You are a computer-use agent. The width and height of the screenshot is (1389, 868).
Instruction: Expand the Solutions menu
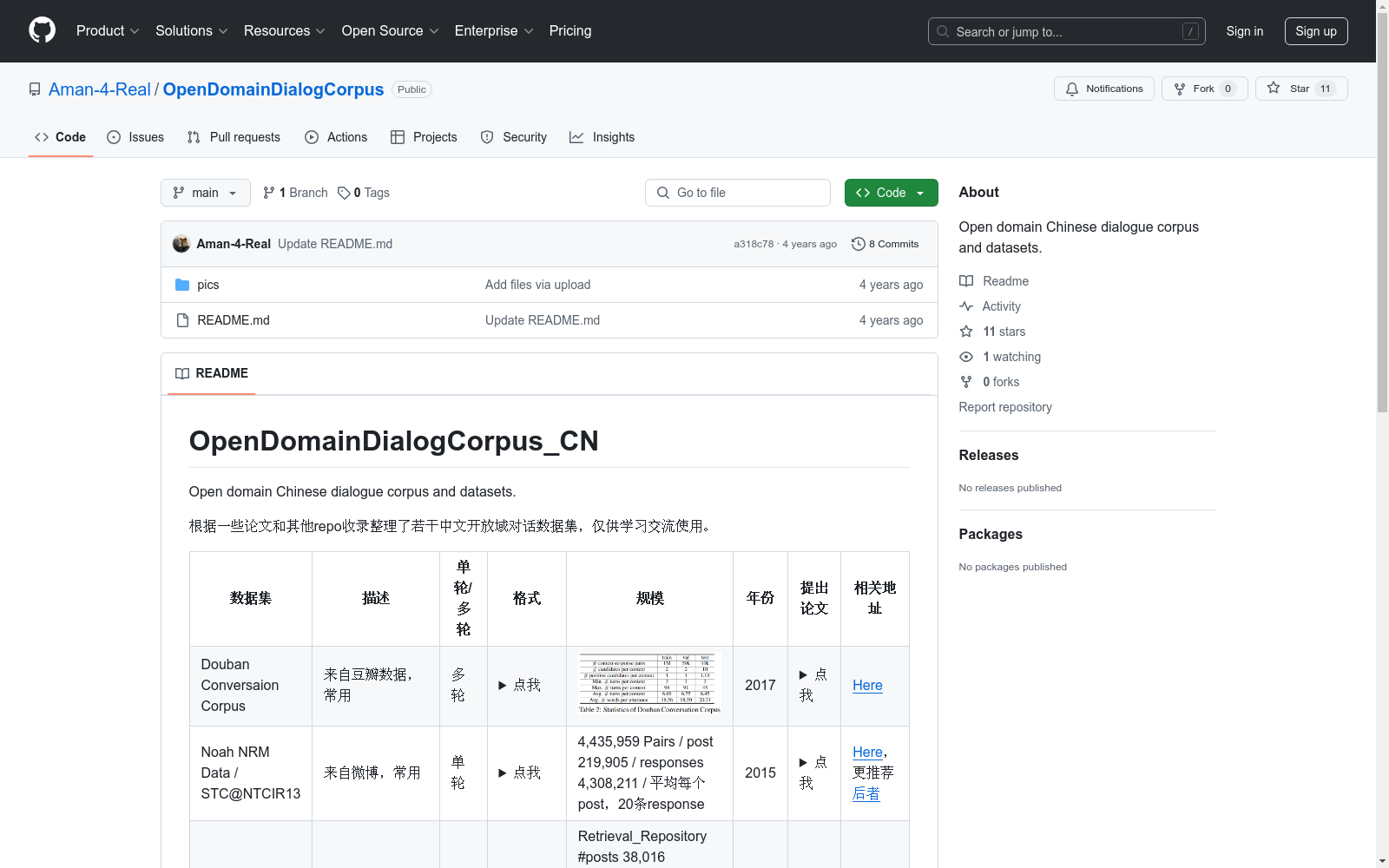point(191,30)
